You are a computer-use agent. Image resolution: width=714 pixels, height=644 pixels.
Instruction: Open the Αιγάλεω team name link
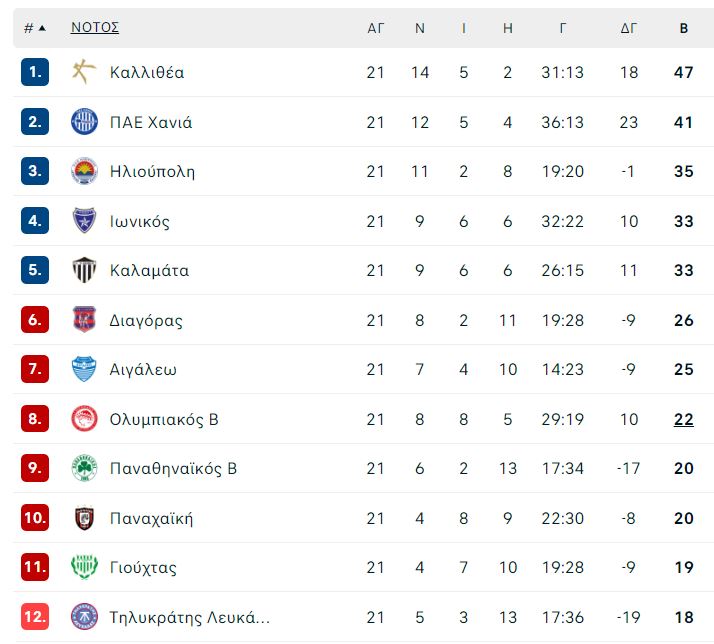143,369
